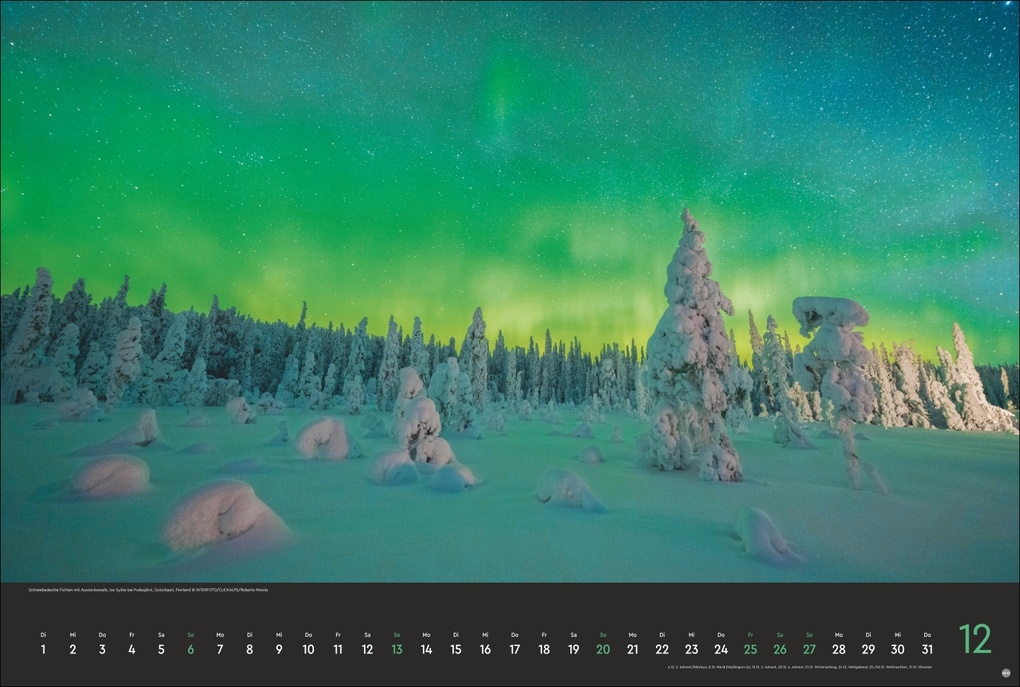Select the green date 26
Image resolution: width=1020 pixels, height=687 pixels.
pos(780,649)
